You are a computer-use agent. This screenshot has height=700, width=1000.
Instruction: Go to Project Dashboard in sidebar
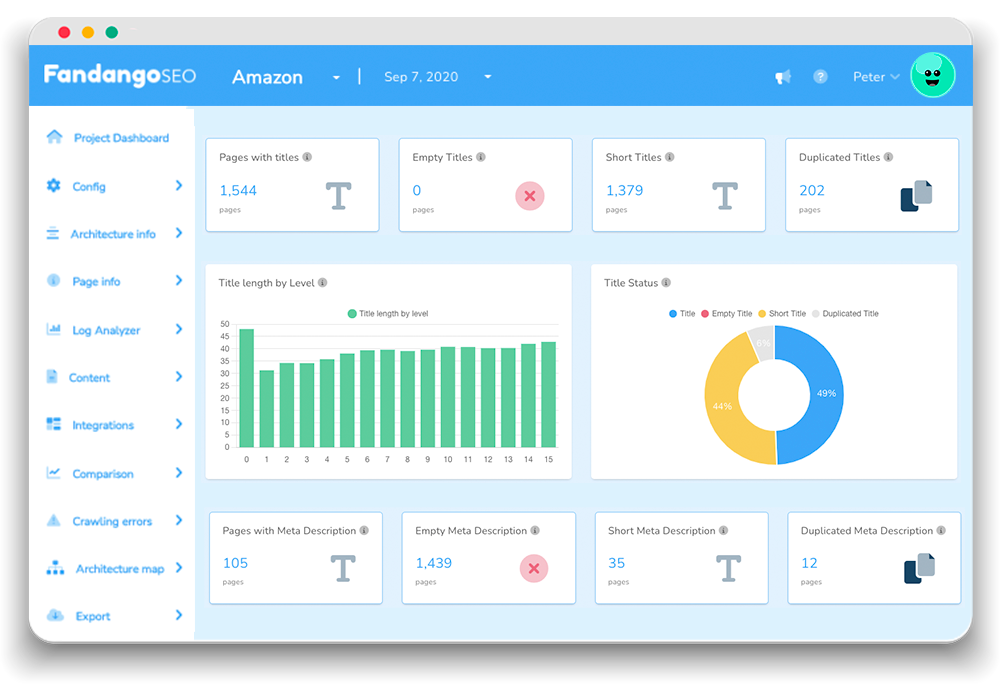121,138
